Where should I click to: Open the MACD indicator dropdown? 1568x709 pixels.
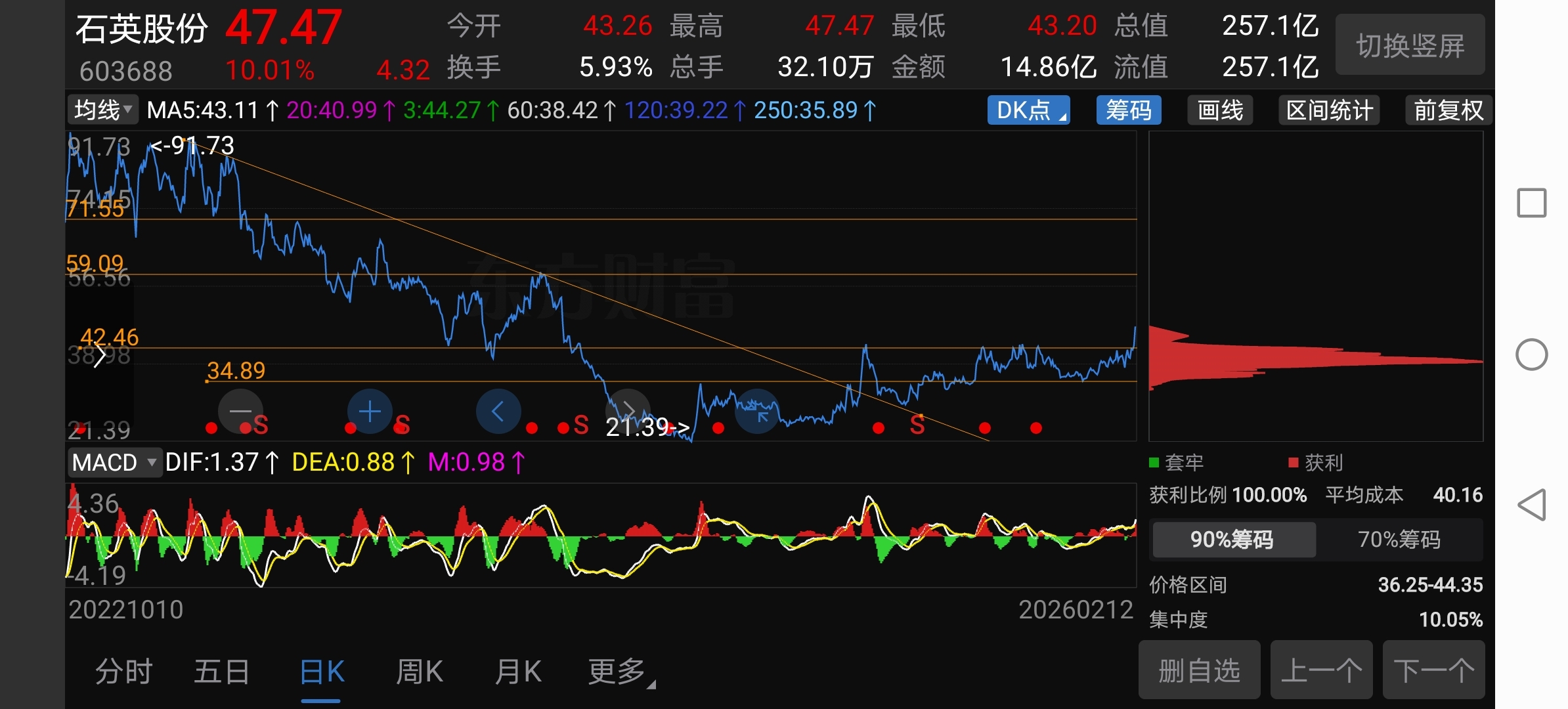coord(114,462)
